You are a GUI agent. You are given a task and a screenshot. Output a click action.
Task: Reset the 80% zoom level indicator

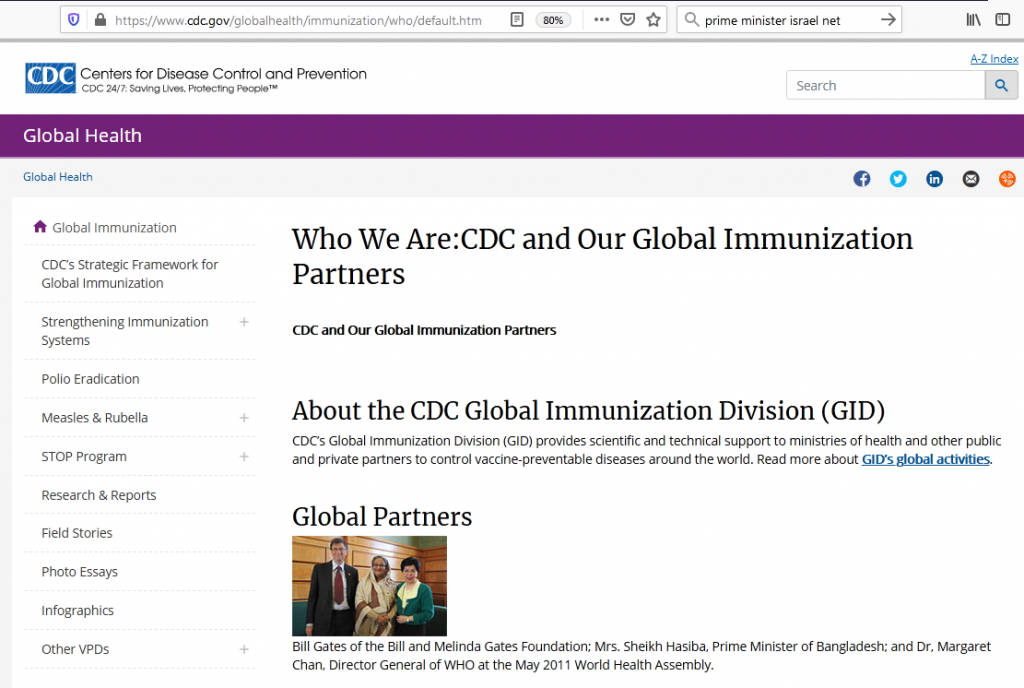pyautogui.click(x=552, y=20)
